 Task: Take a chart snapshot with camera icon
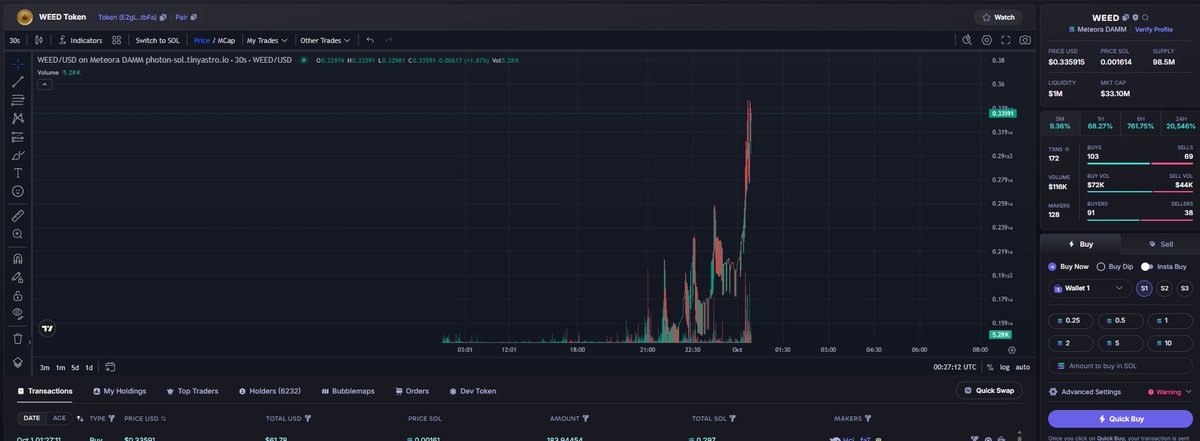1025,40
